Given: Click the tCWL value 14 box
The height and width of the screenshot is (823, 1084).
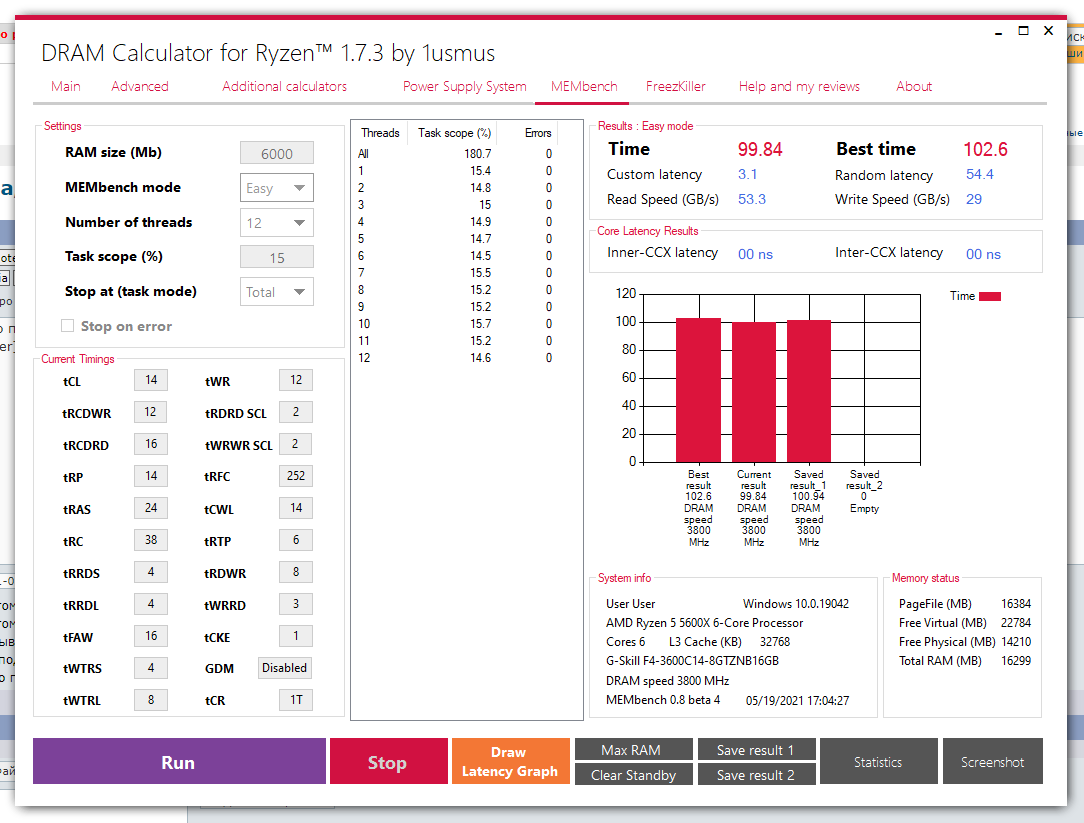Looking at the screenshot, I should [x=296, y=508].
